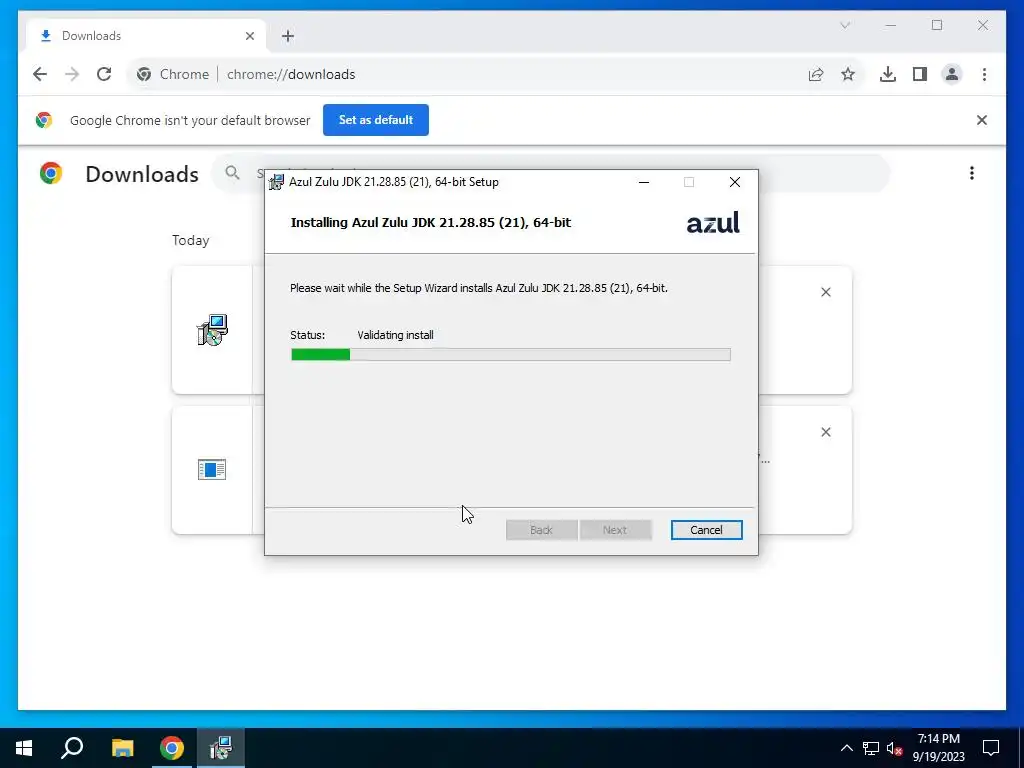Remove the second download from list

825,432
